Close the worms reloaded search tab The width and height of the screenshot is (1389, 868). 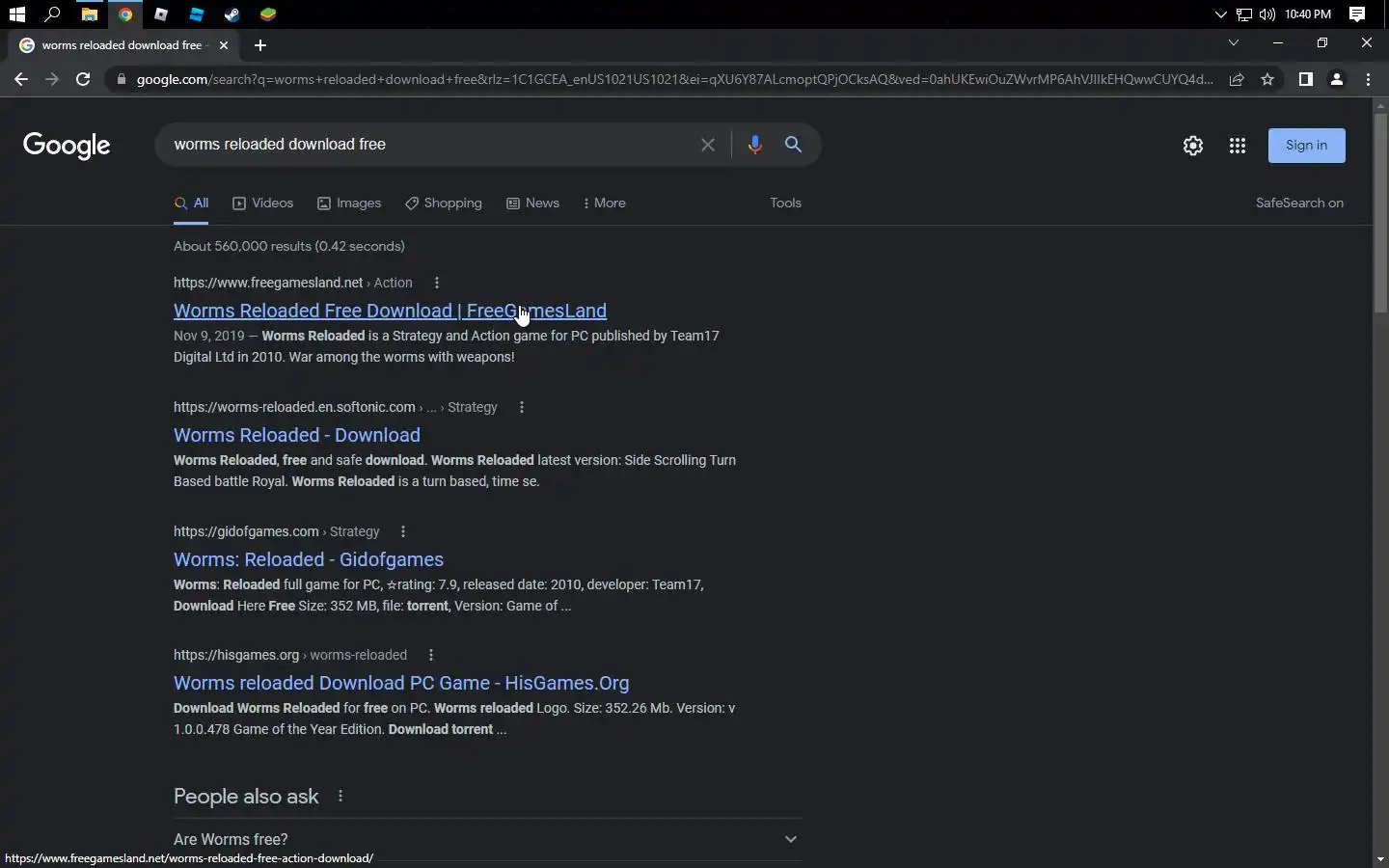pos(224,45)
